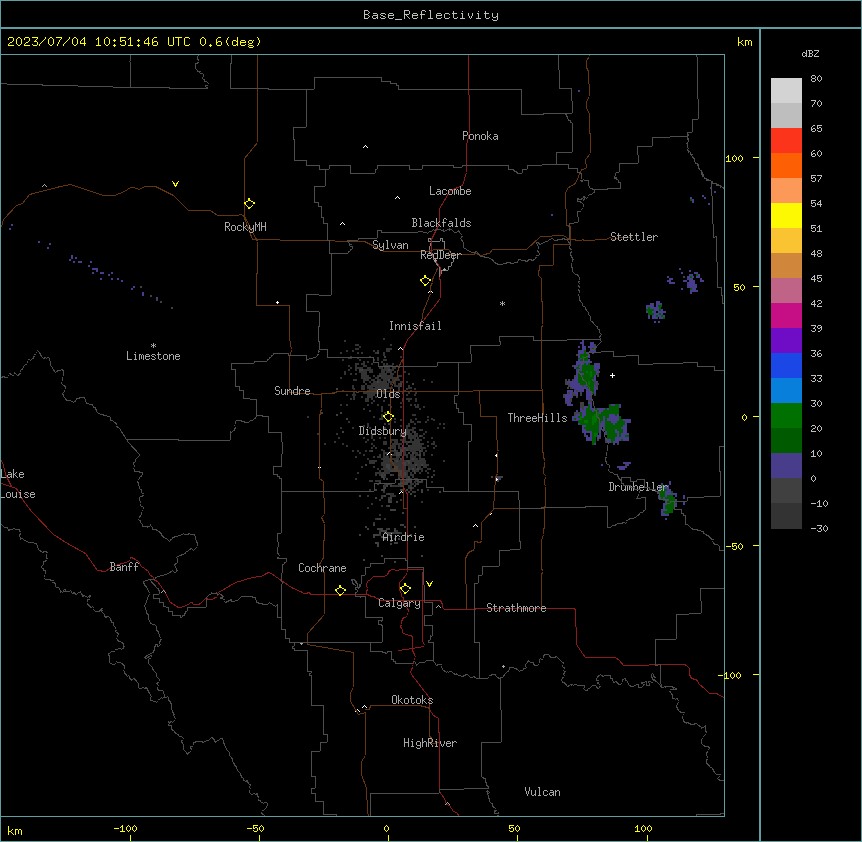862x842 pixels.
Task: Click the yellow diamond marker near RockyMH
Action: (249, 204)
